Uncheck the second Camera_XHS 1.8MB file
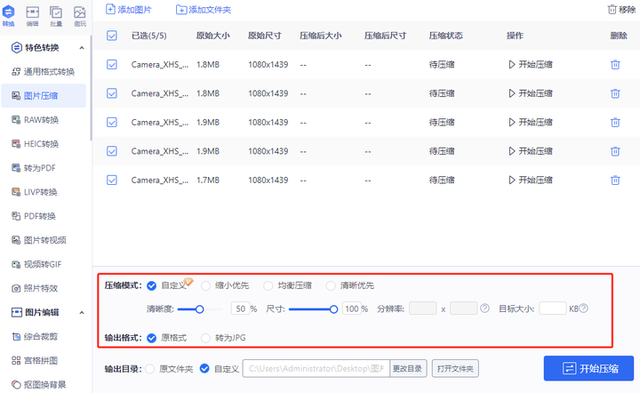Image resolution: width=640 pixels, height=393 pixels. pos(112,93)
